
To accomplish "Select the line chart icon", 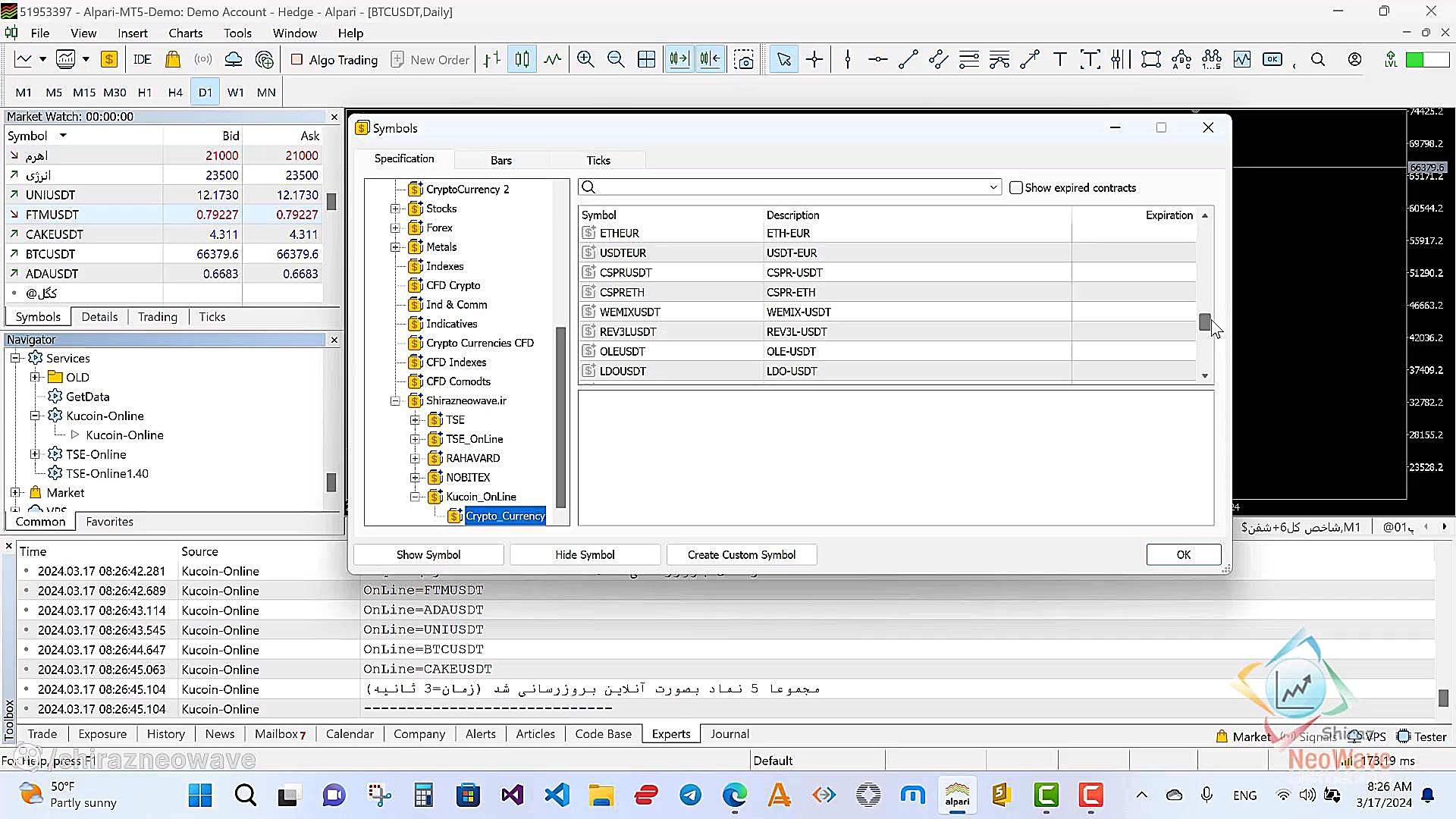I will click(553, 59).
